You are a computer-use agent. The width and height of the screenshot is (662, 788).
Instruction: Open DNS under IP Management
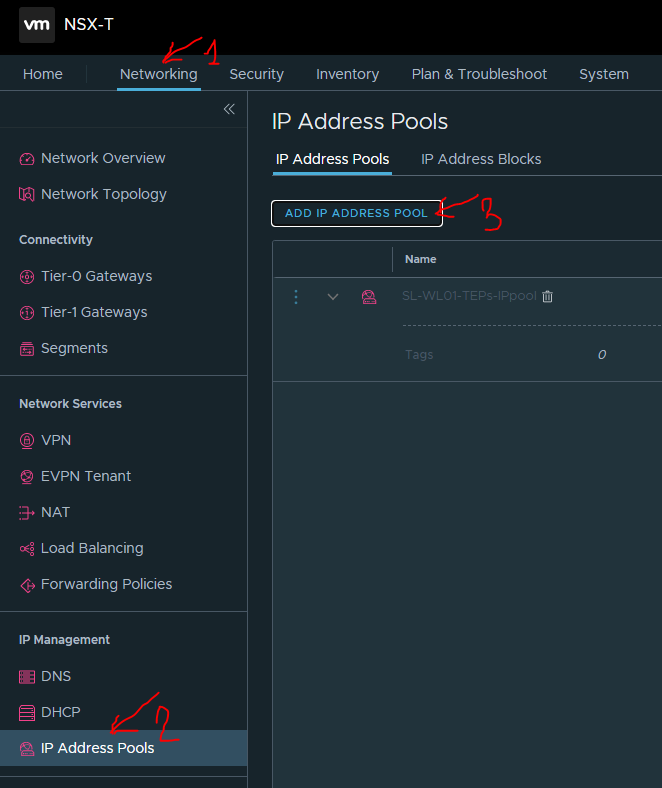click(x=56, y=676)
